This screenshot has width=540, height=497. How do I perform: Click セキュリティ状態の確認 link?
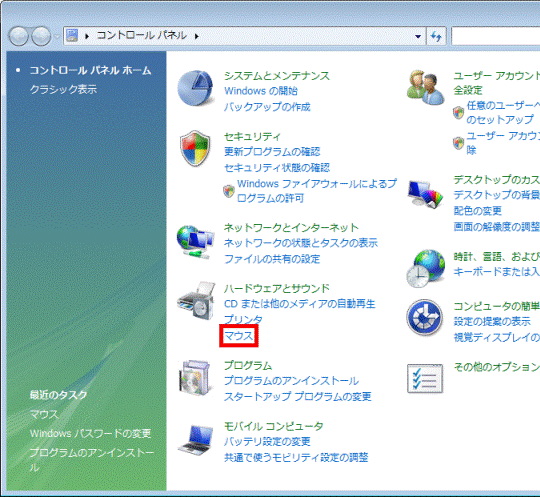coord(277,168)
